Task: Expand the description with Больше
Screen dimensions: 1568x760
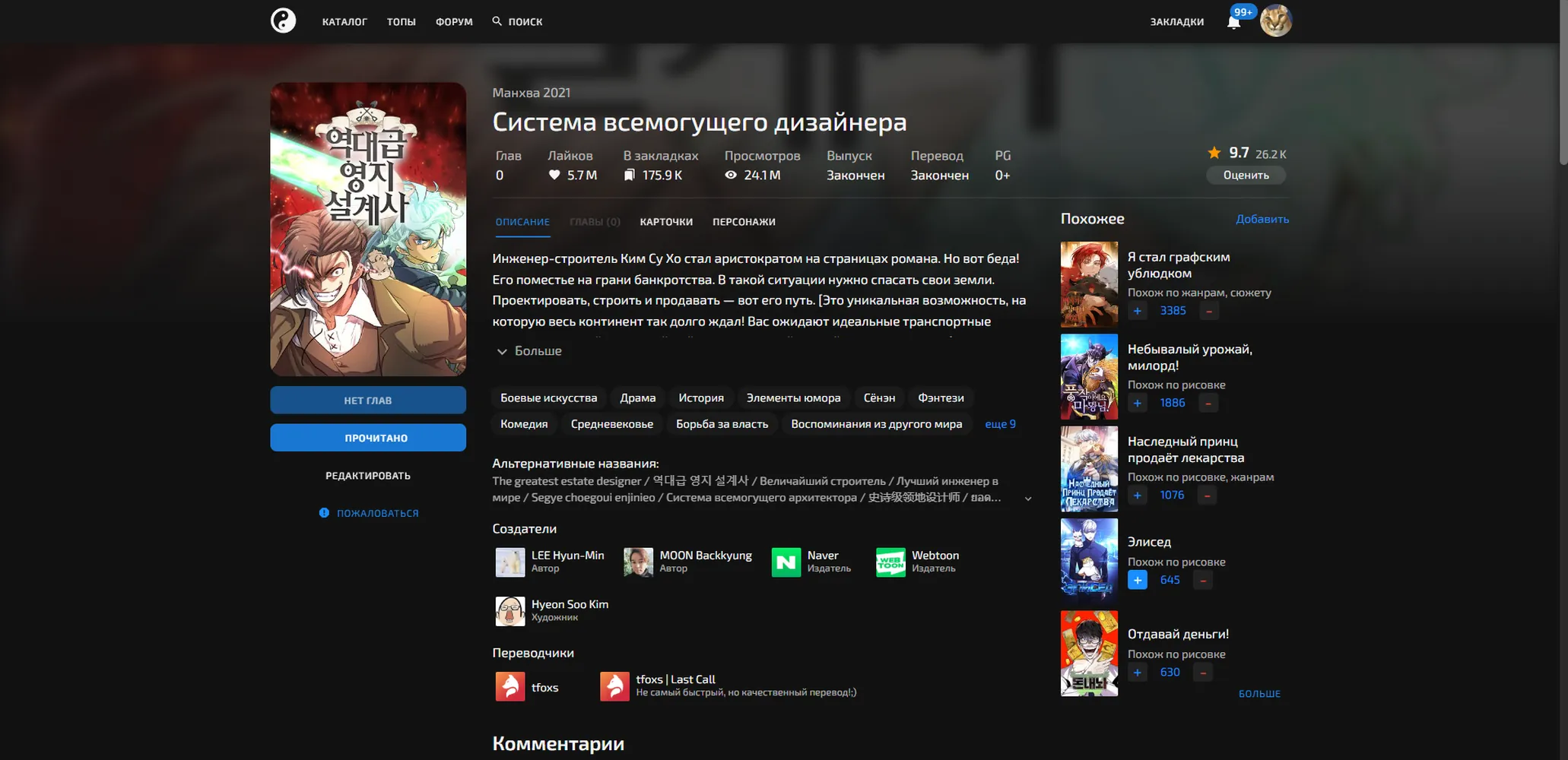Action: [529, 351]
